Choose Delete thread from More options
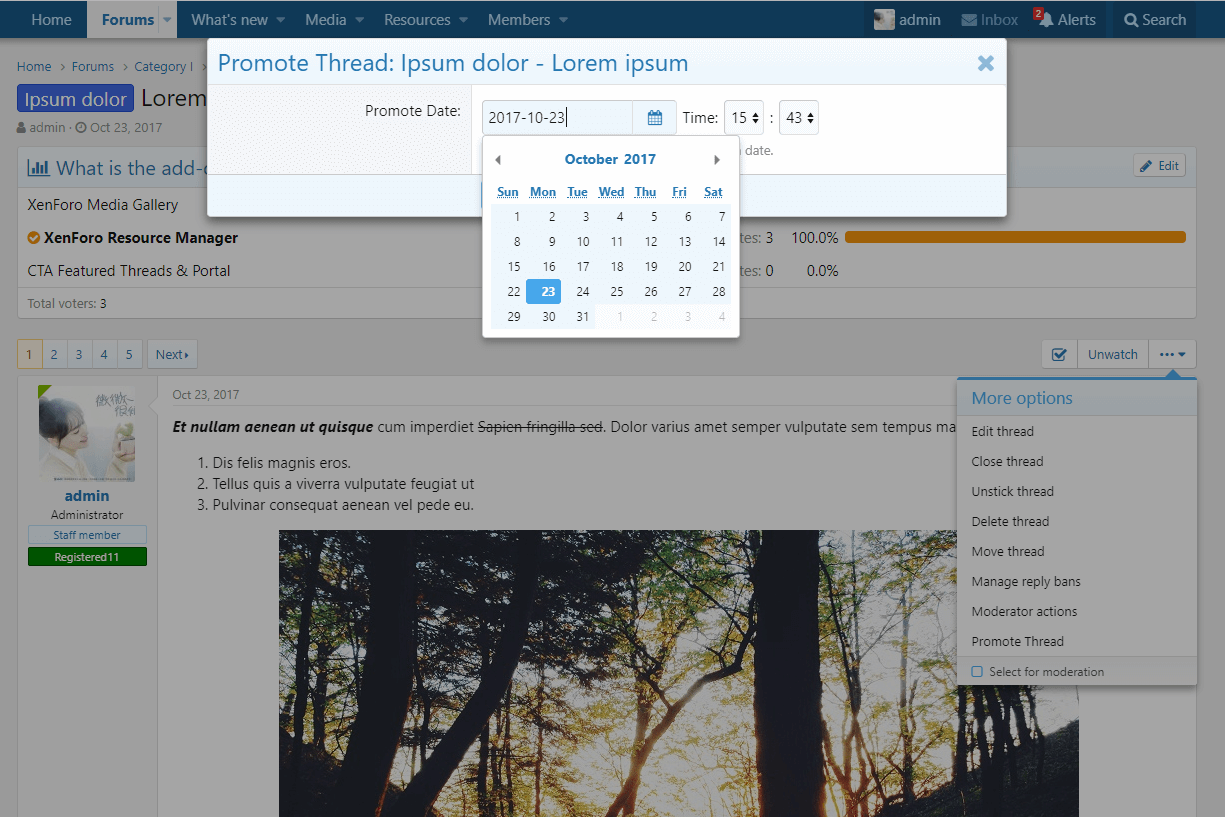The width and height of the screenshot is (1225, 817). click(x=1010, y=522)
